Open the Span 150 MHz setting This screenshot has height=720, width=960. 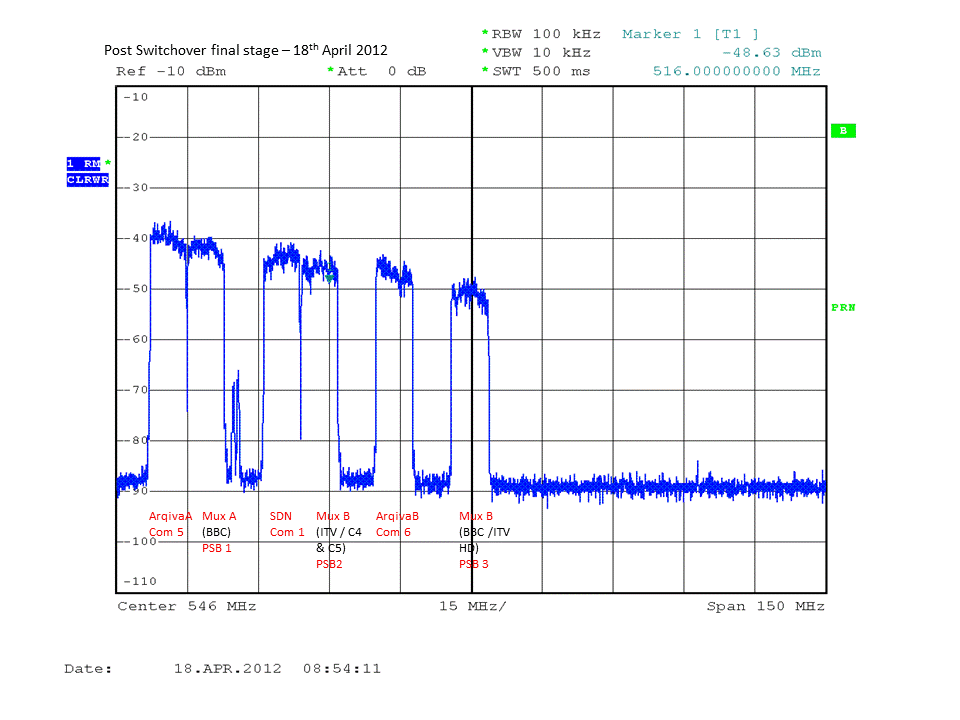(x=764, y=605)
